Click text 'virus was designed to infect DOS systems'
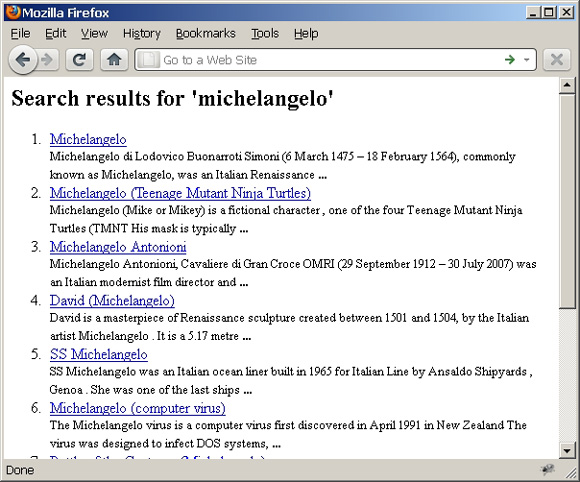Viewport: 580px width, 482px height. (158, 444)
